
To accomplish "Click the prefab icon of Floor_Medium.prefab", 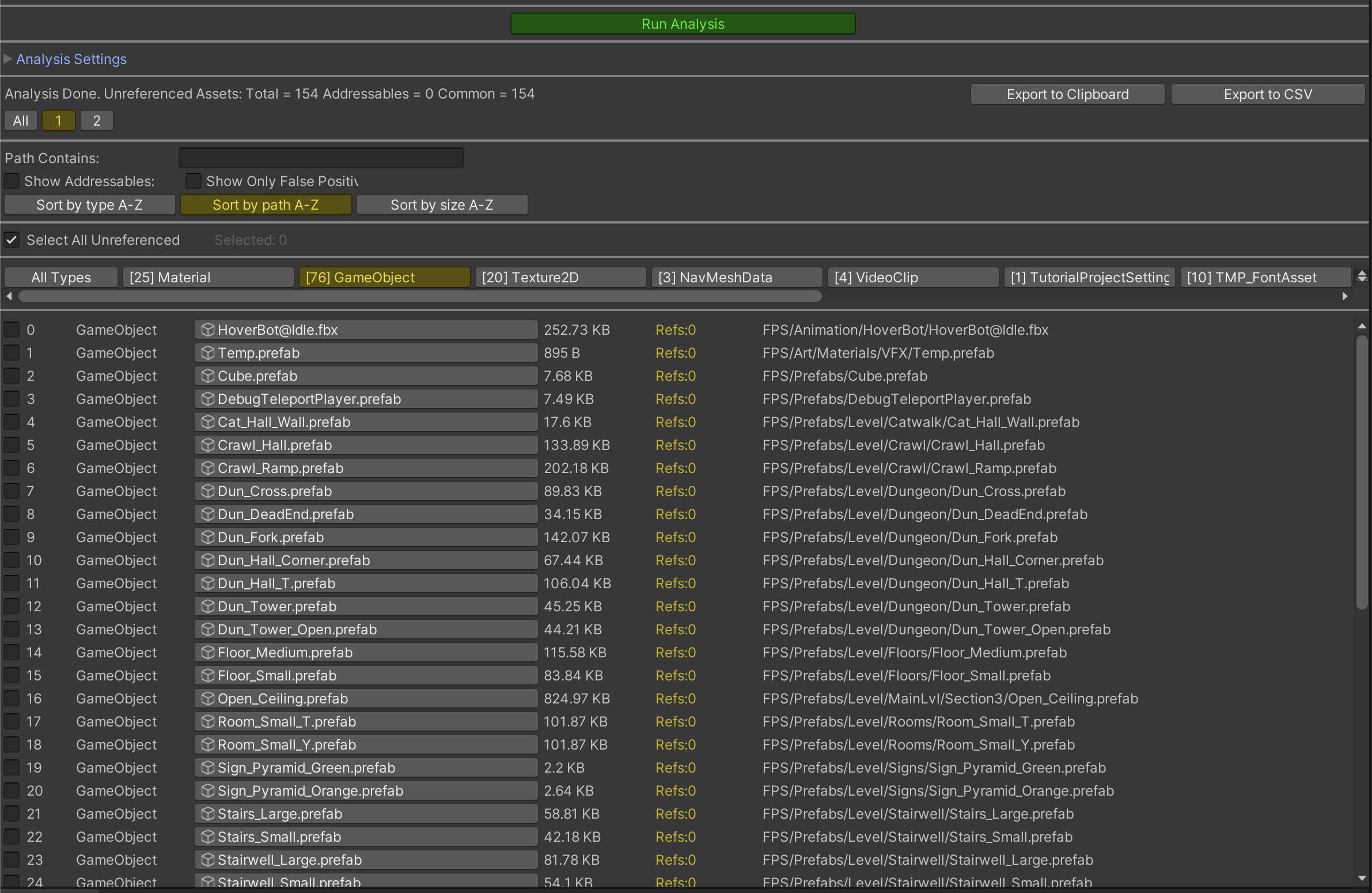I will (x=207, y=653).
